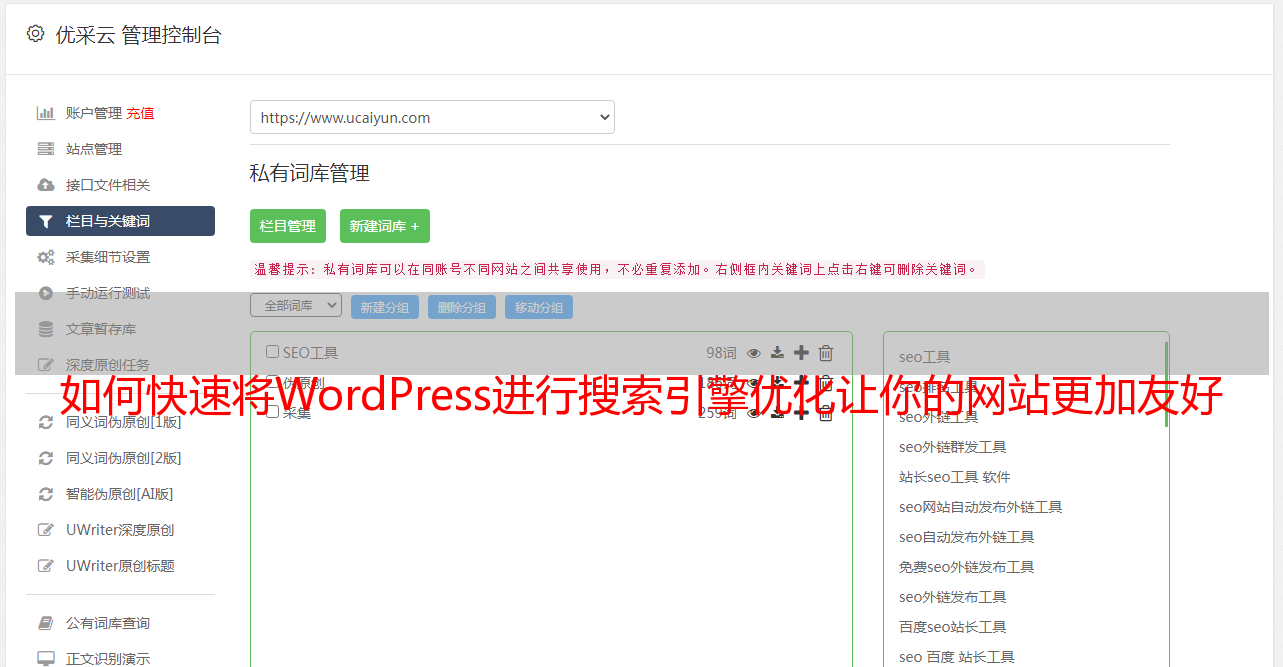Viewport: 1283px width, 667px height.
Task: Click the filter icon for 栏目与关键词
Action: pyautogui.click(x=46, y=221)
